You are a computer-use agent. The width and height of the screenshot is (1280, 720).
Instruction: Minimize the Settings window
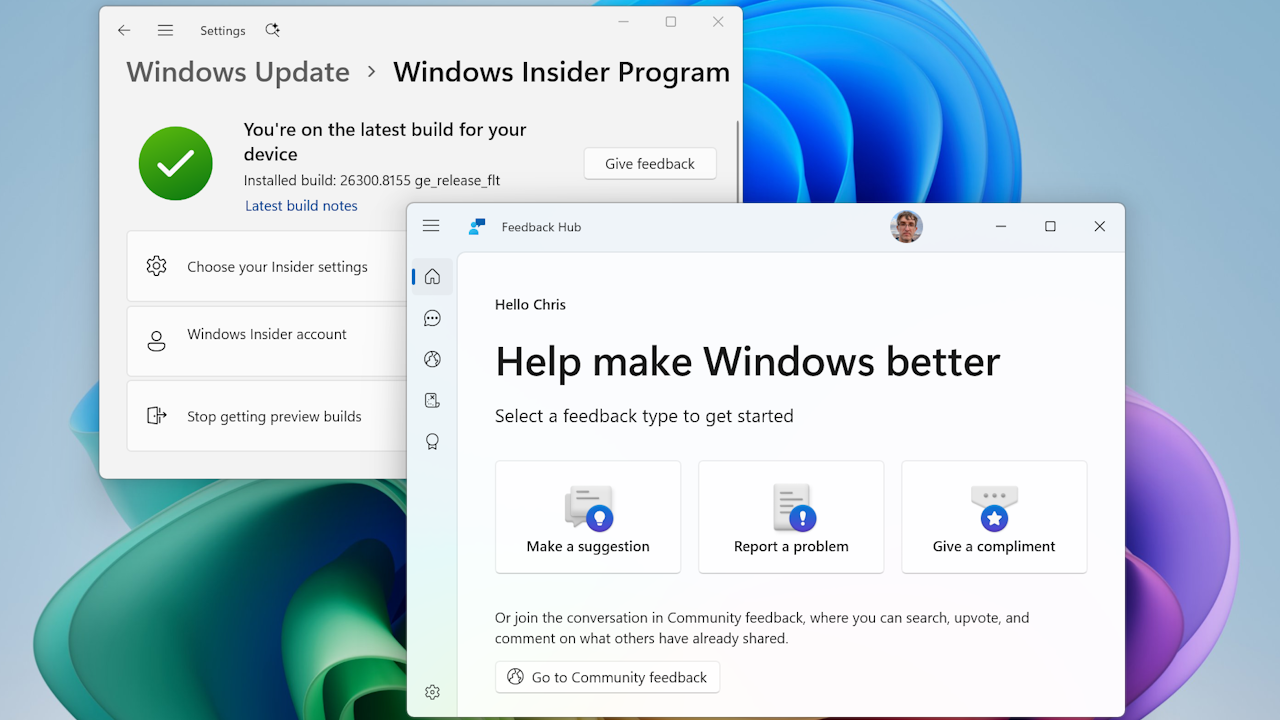(623, 22)
